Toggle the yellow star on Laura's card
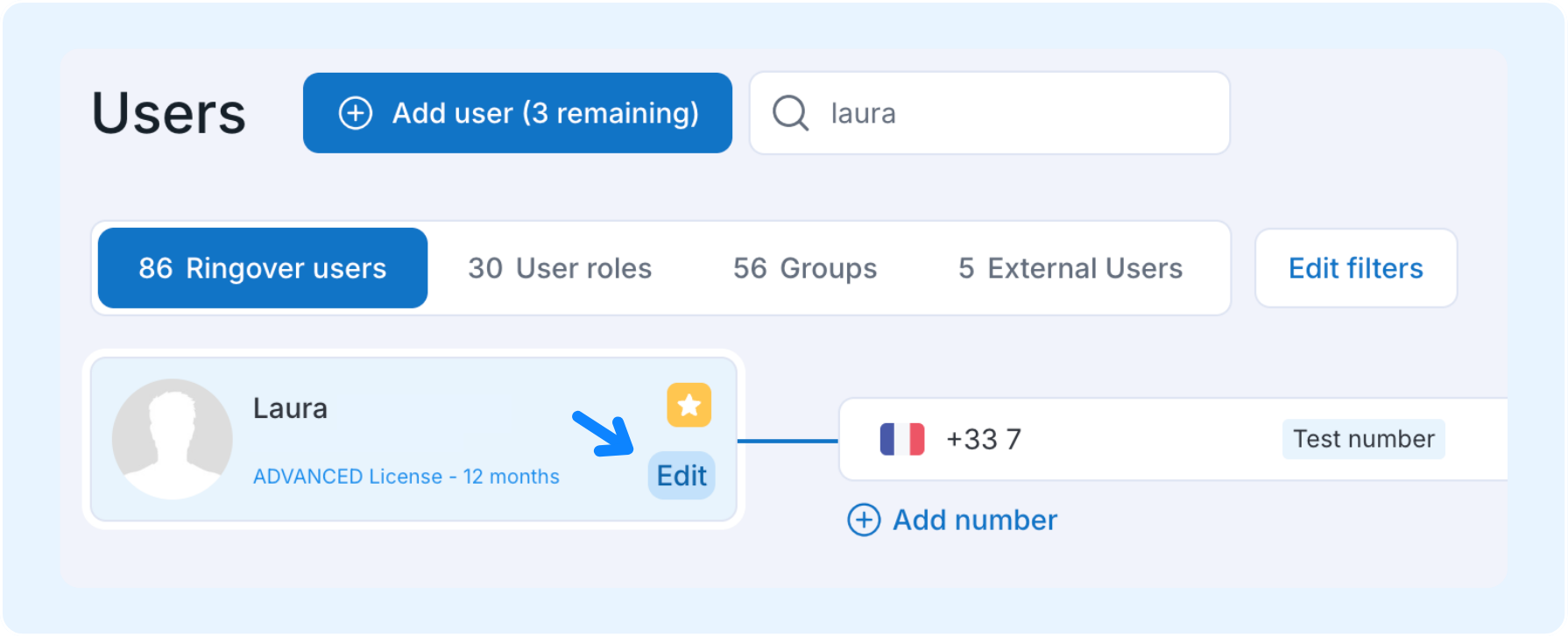Screen dimensions: 1568x637 [x=689, y=406]
